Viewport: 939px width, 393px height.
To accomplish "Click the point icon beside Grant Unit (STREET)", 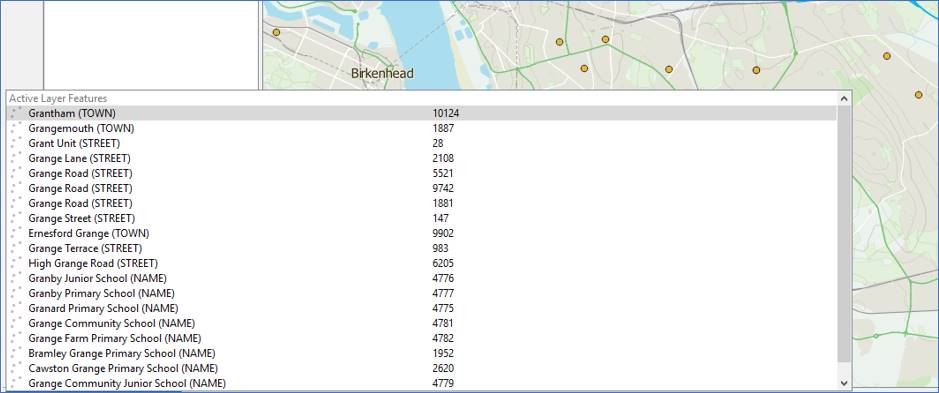I will coord(16,143).
